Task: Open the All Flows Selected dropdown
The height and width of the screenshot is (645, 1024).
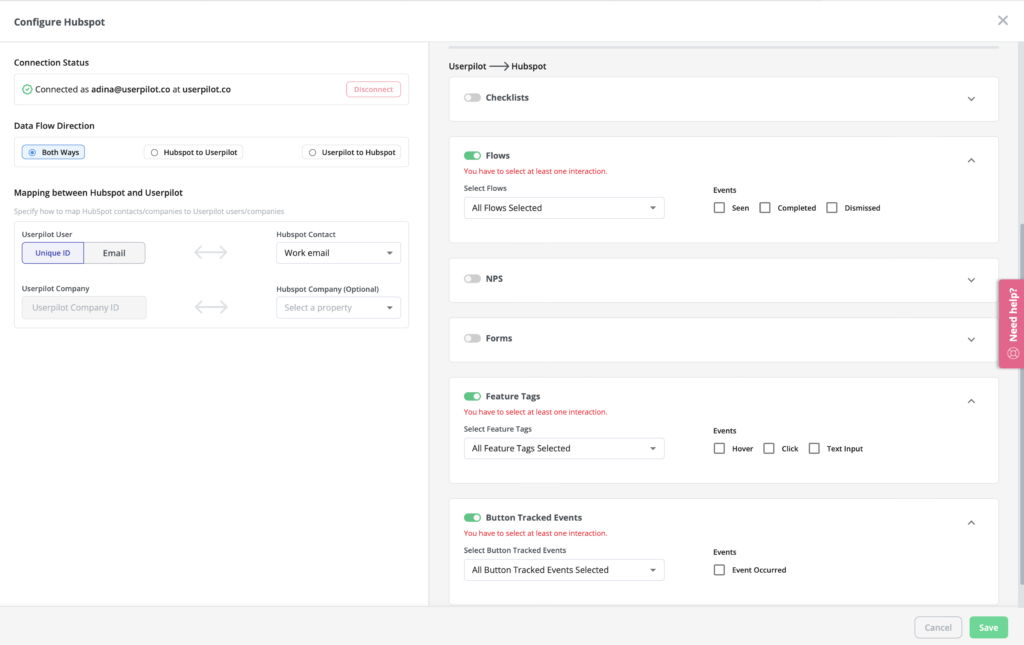Action: pyautogui.click(x=564, y=208)
